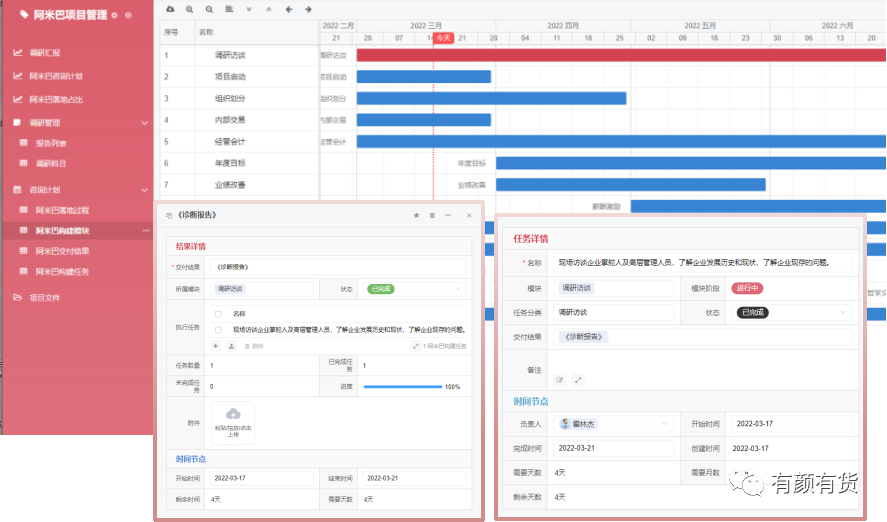887x522 pixels.
Task: Click the 开始时间 field in 《诊断报告》 dialog
Action: [x=264, y=478]
